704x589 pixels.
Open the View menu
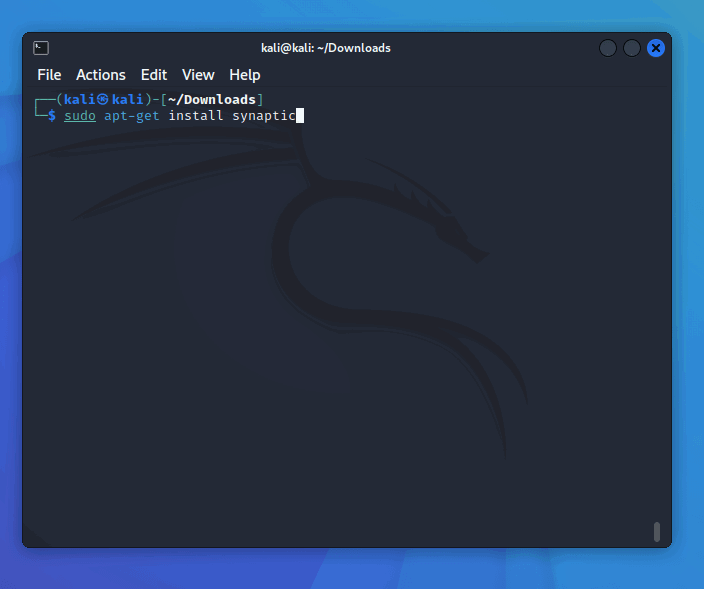click(198, 75)
